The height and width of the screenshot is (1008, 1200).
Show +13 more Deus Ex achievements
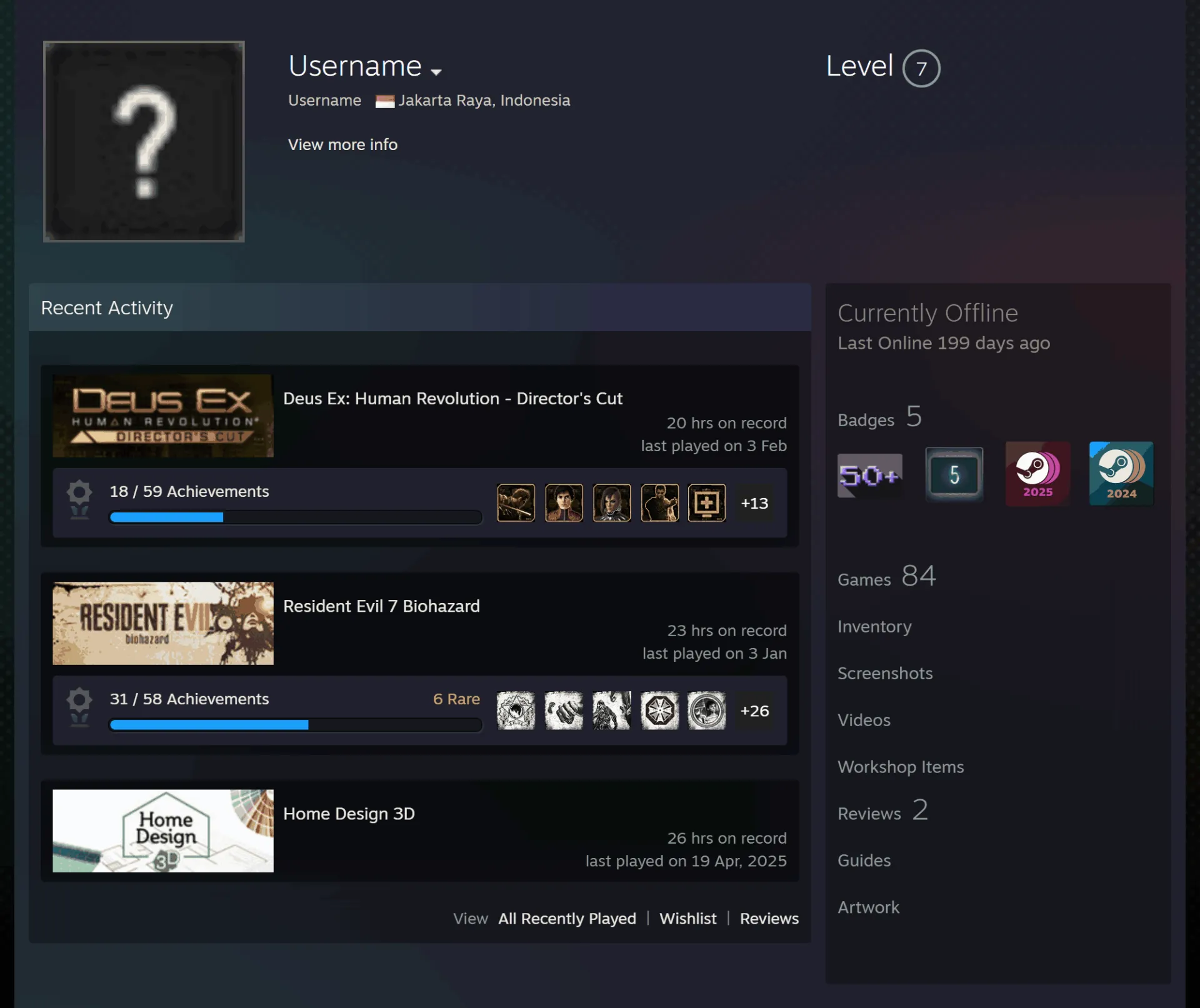tap(754, 503)
